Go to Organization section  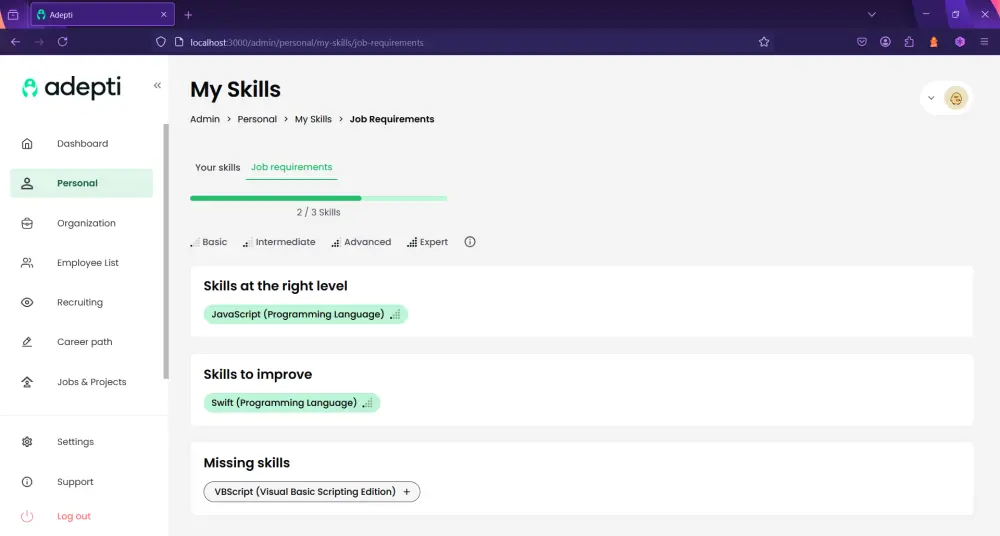(82, 223)
